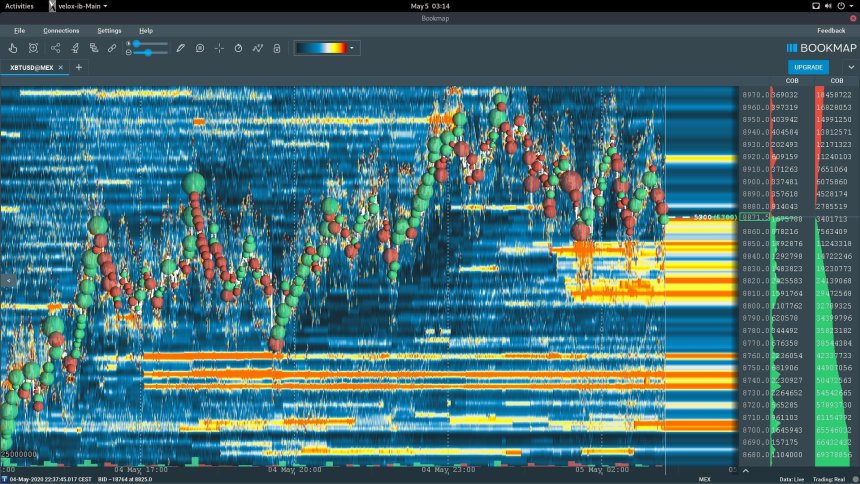Image resolution: width=860 pixels, height=484 pixels.
Task: Click the UPGRADE button
Action: click(808, 67)
